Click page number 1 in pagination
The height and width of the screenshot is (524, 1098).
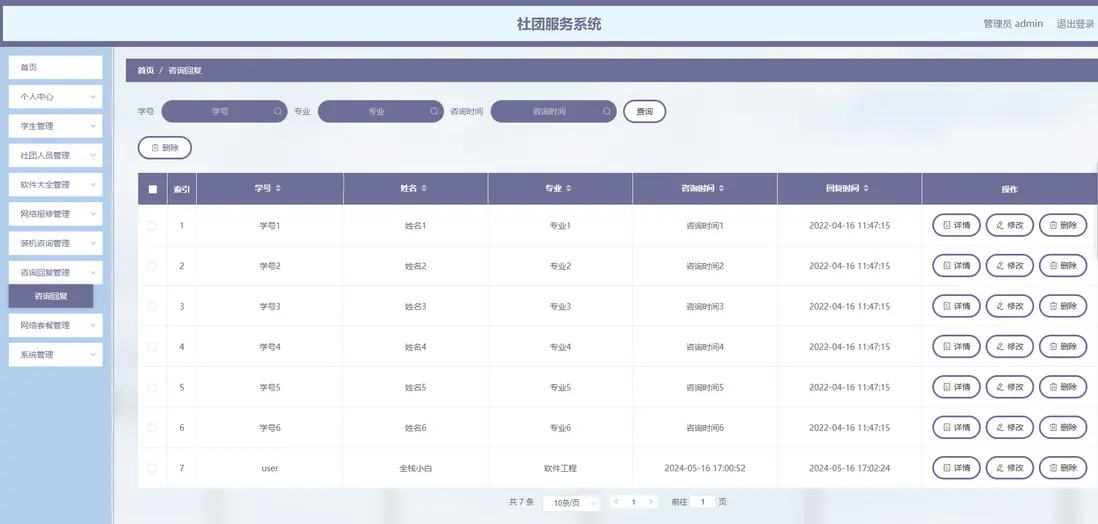[x=634, y=502]
